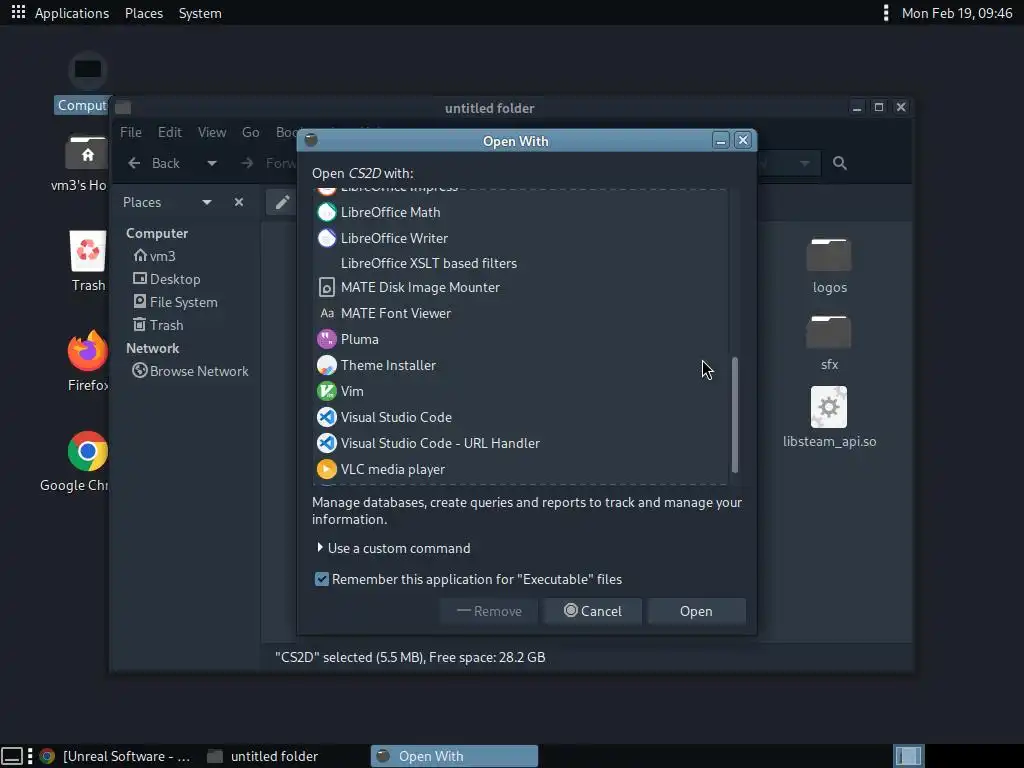Choose Theme Installer from the list

(x=521, y=366)
